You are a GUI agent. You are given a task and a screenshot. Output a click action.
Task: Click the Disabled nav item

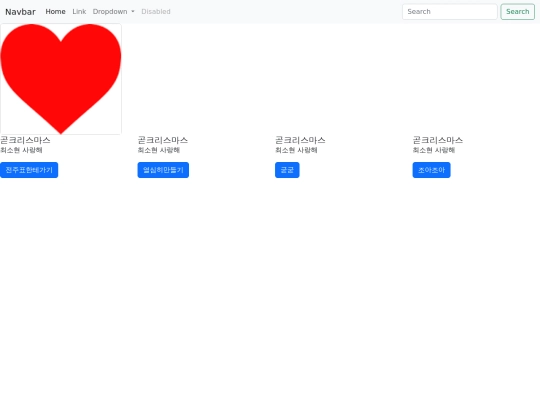(156, 12)
